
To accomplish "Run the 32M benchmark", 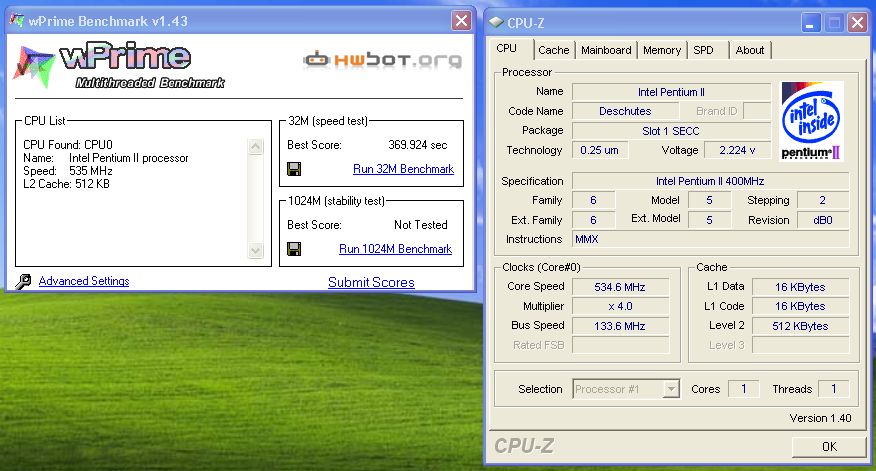I will (403, 169).
